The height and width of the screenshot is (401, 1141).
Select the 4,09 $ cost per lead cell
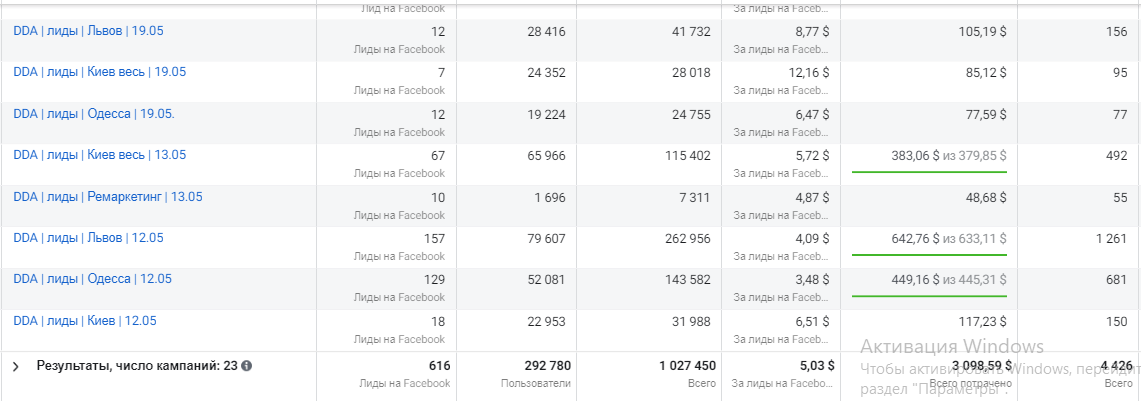(x=810, y=238)
